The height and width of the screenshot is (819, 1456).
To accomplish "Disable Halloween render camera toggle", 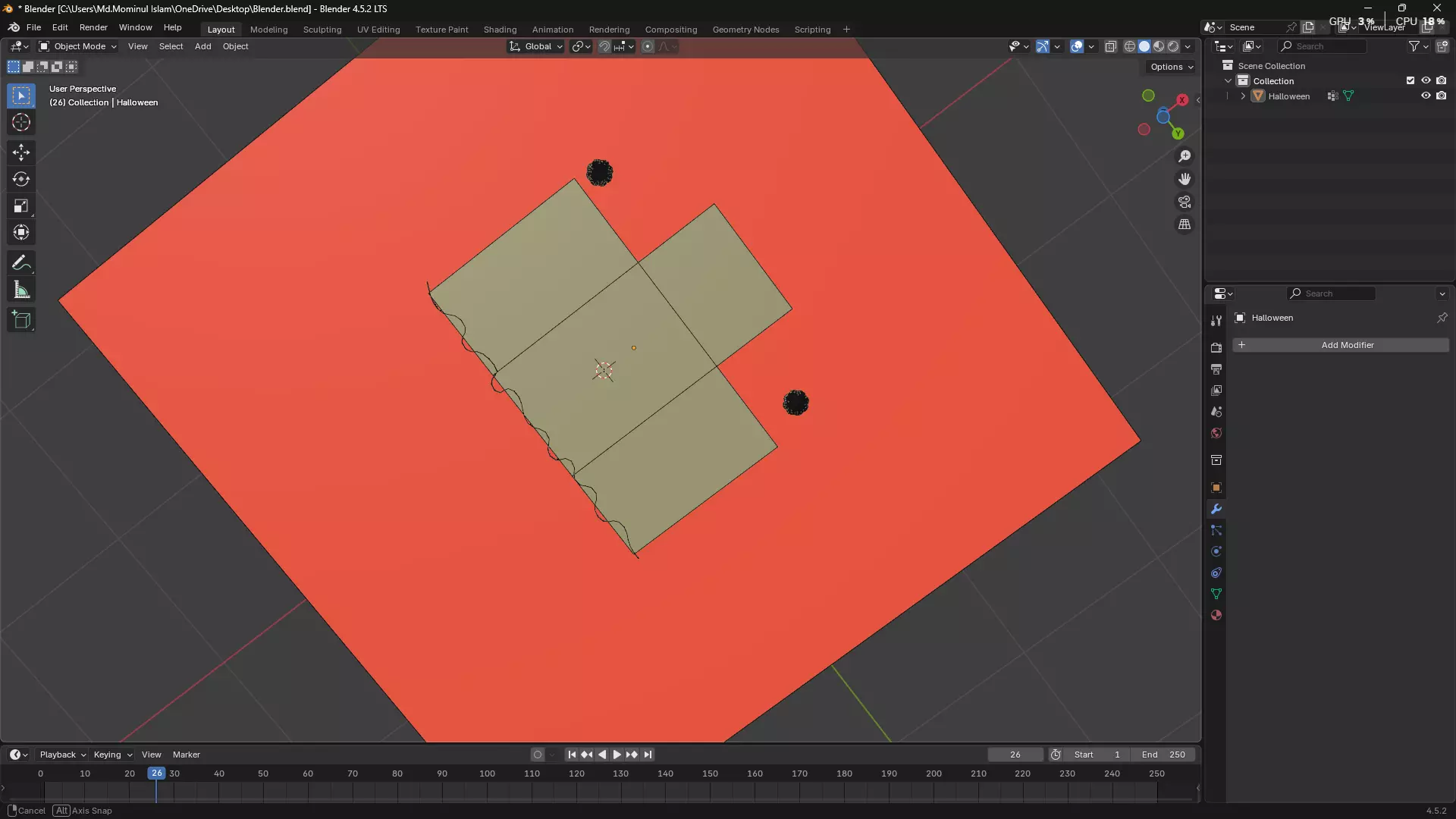I will pos(1442,96).
